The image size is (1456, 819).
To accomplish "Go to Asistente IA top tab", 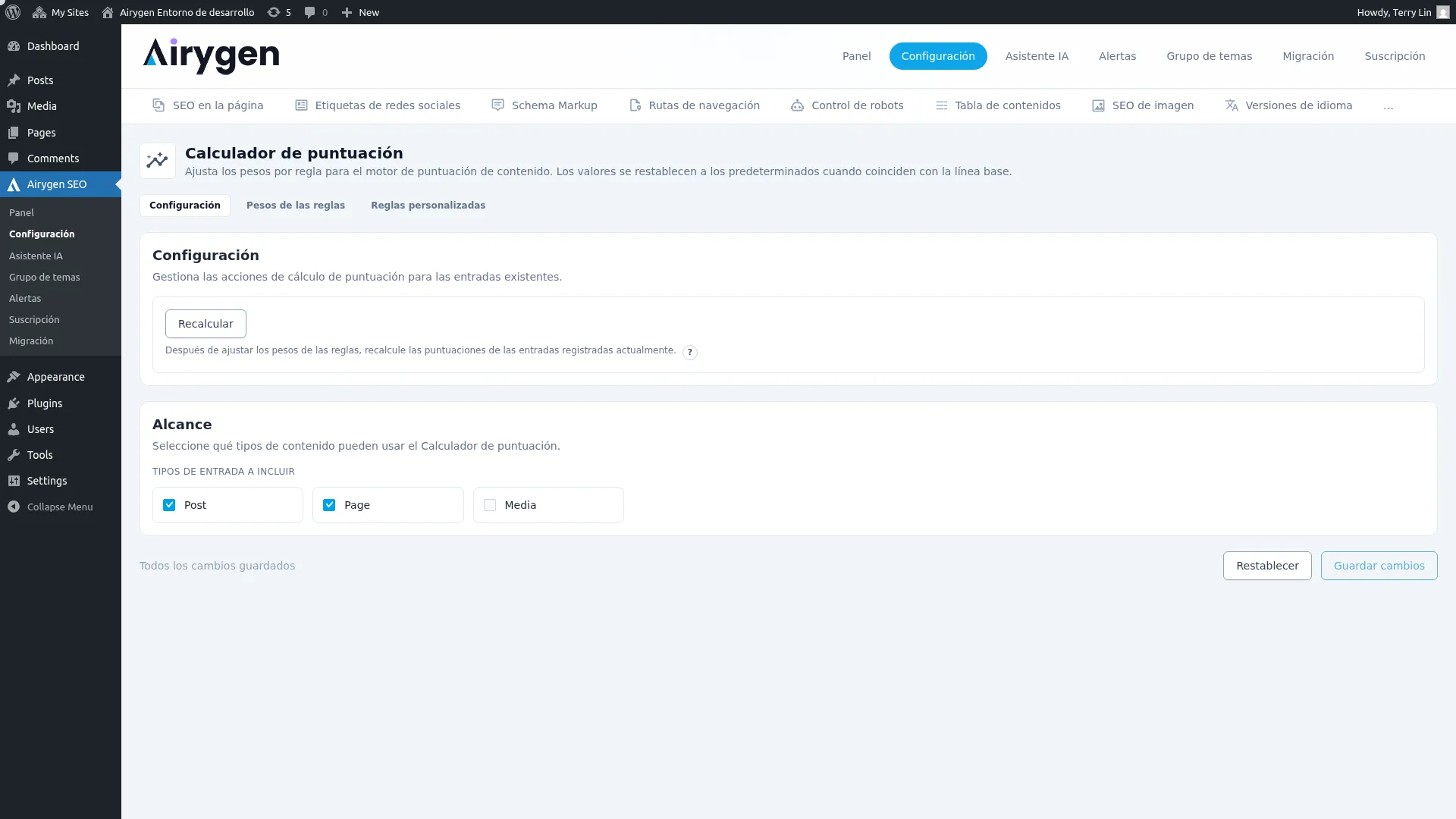I will (1037, 56).
